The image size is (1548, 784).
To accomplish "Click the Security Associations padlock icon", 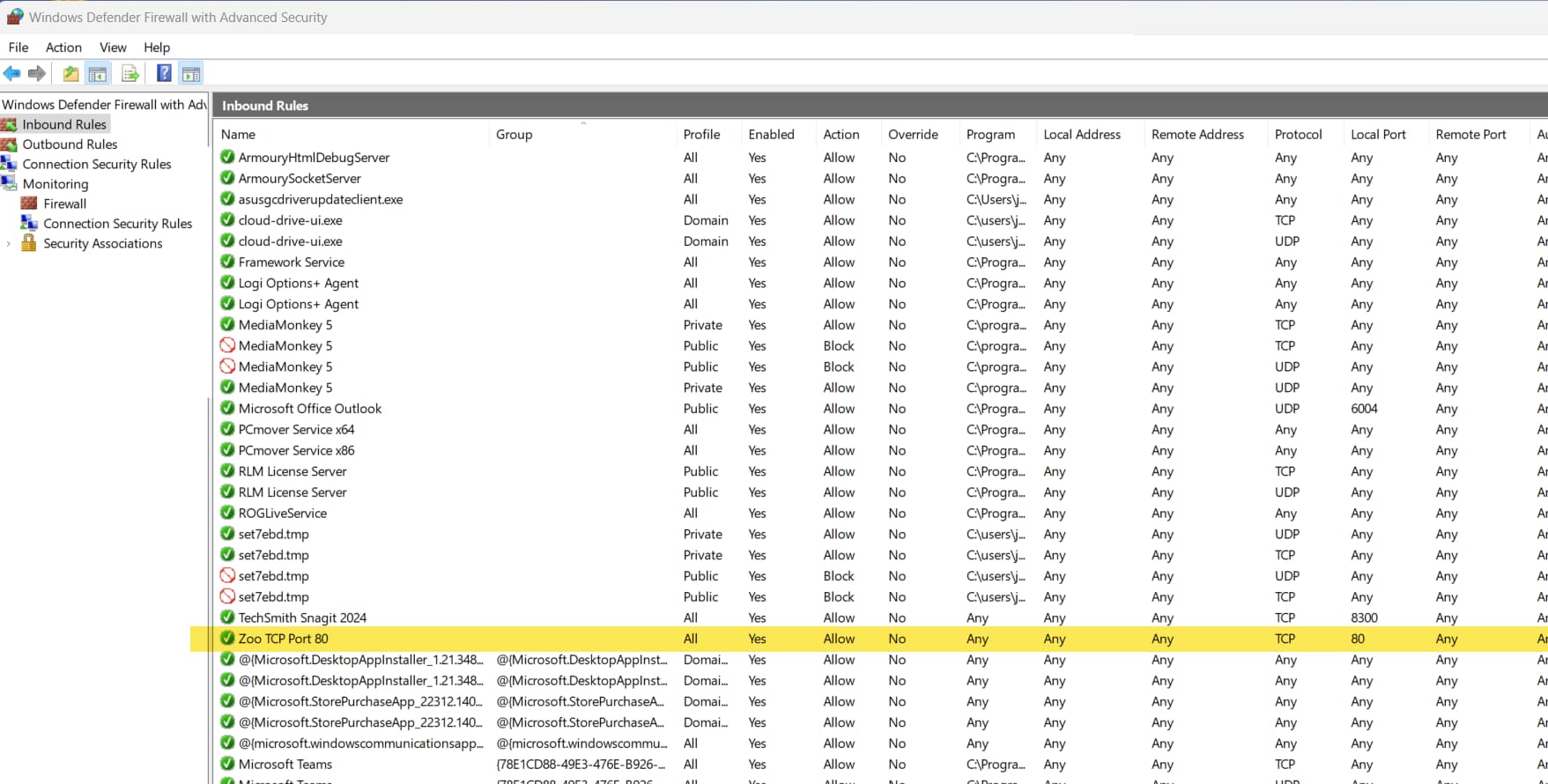I will (x=29, y=243).
